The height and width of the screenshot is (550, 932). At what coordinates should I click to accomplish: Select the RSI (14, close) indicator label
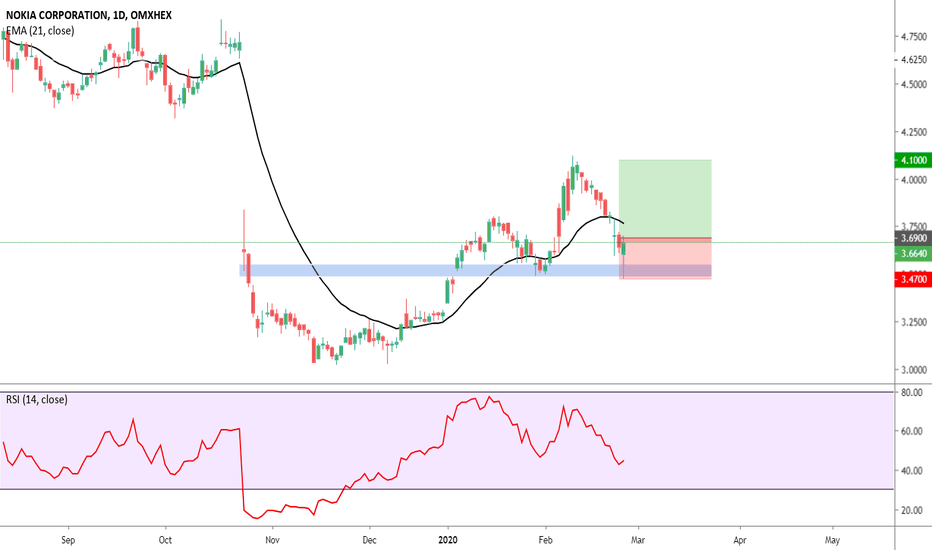click(37, 400)
